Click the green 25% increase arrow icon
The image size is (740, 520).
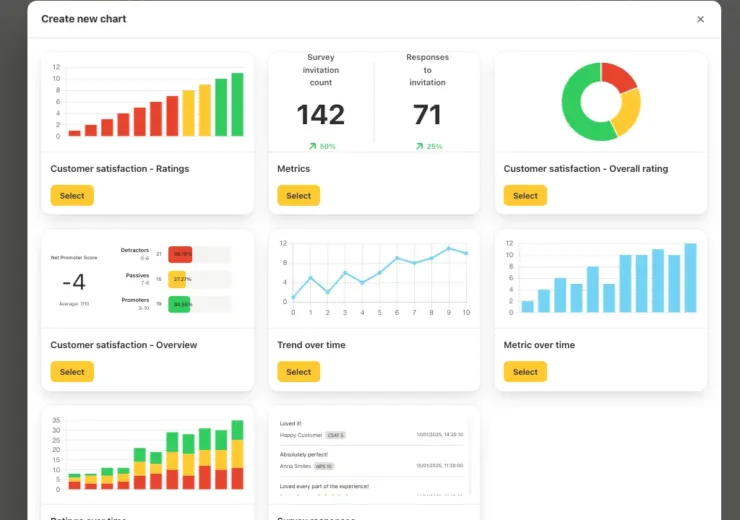pyautogui.click(x=419, y=146)
